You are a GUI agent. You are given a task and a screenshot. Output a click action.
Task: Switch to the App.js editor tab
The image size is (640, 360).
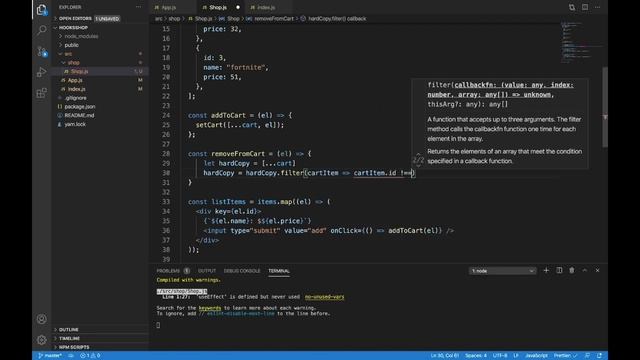tap(173, 7)
